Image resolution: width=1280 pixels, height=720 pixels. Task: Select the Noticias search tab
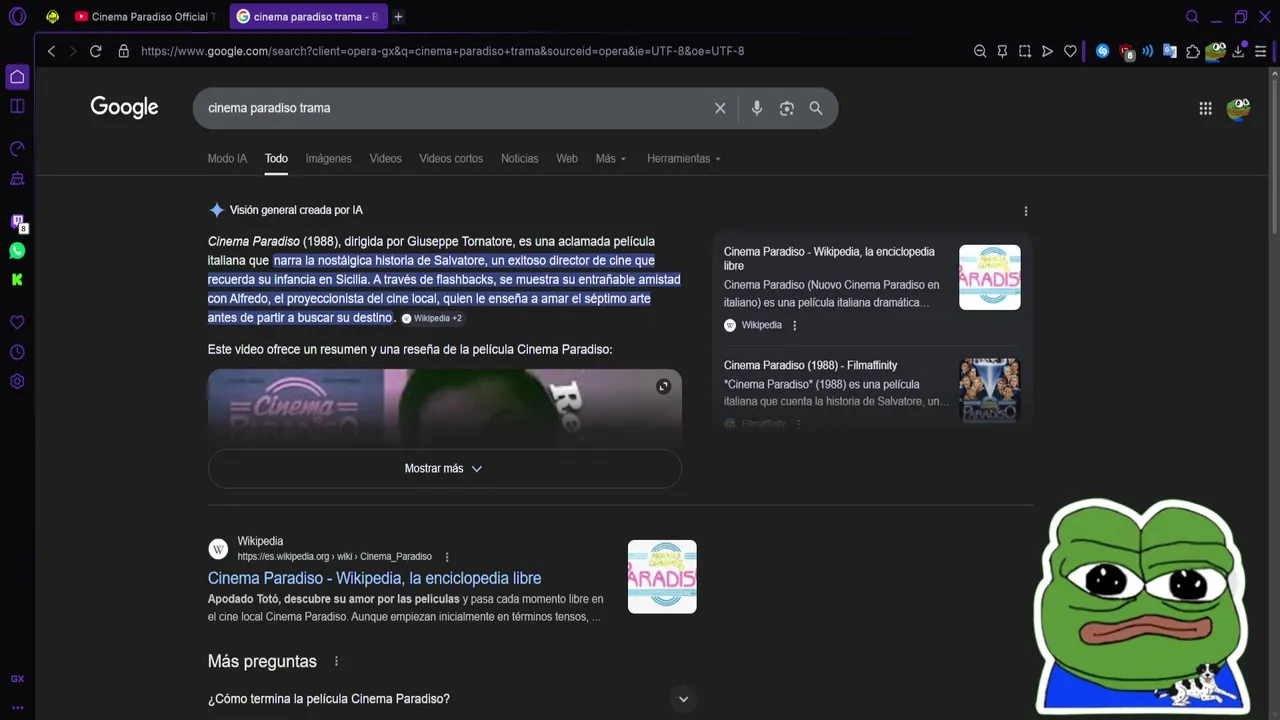tap(519, 159)
